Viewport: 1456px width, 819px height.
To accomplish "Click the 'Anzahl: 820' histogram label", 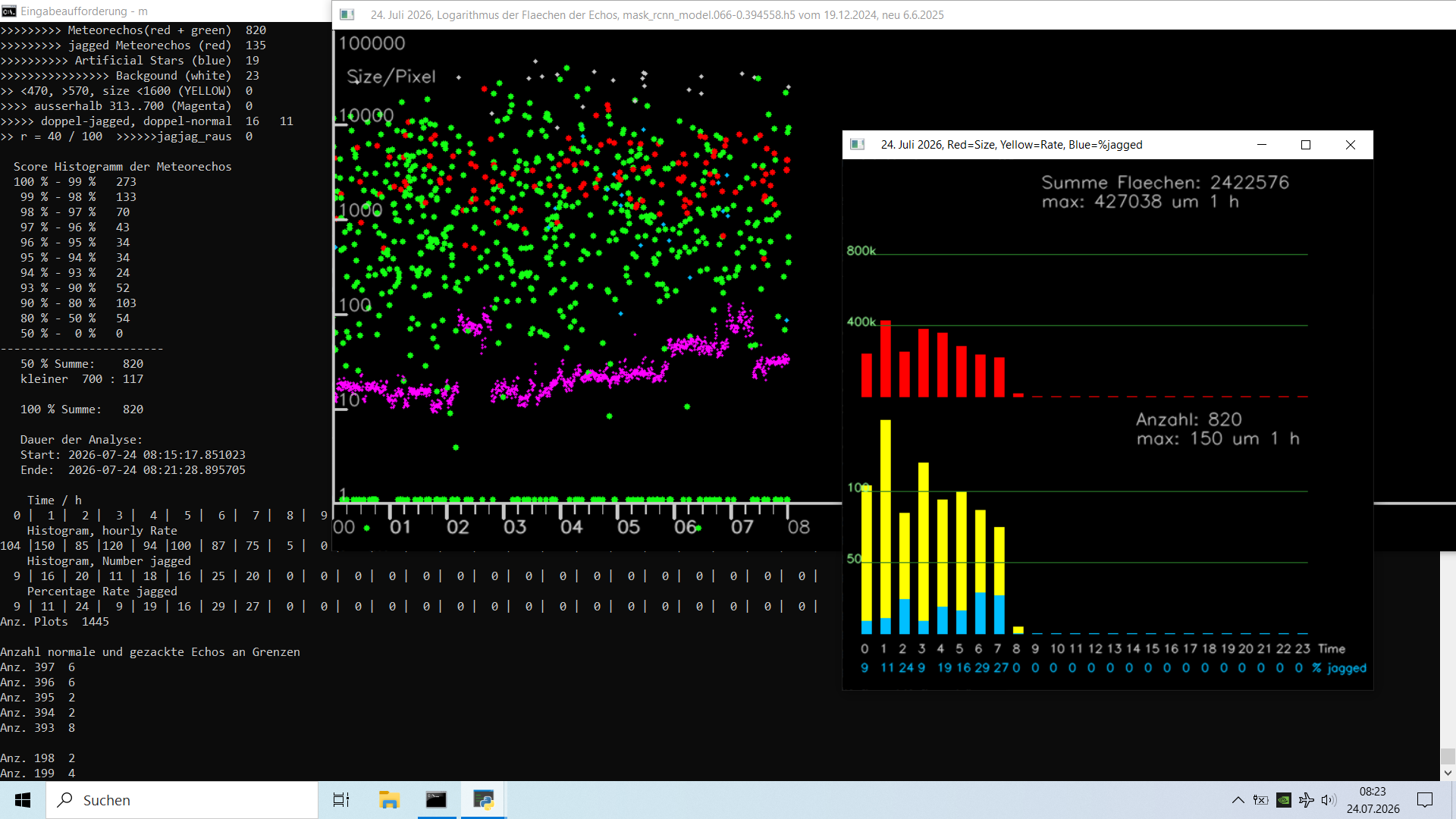I will click(1189, 419).
